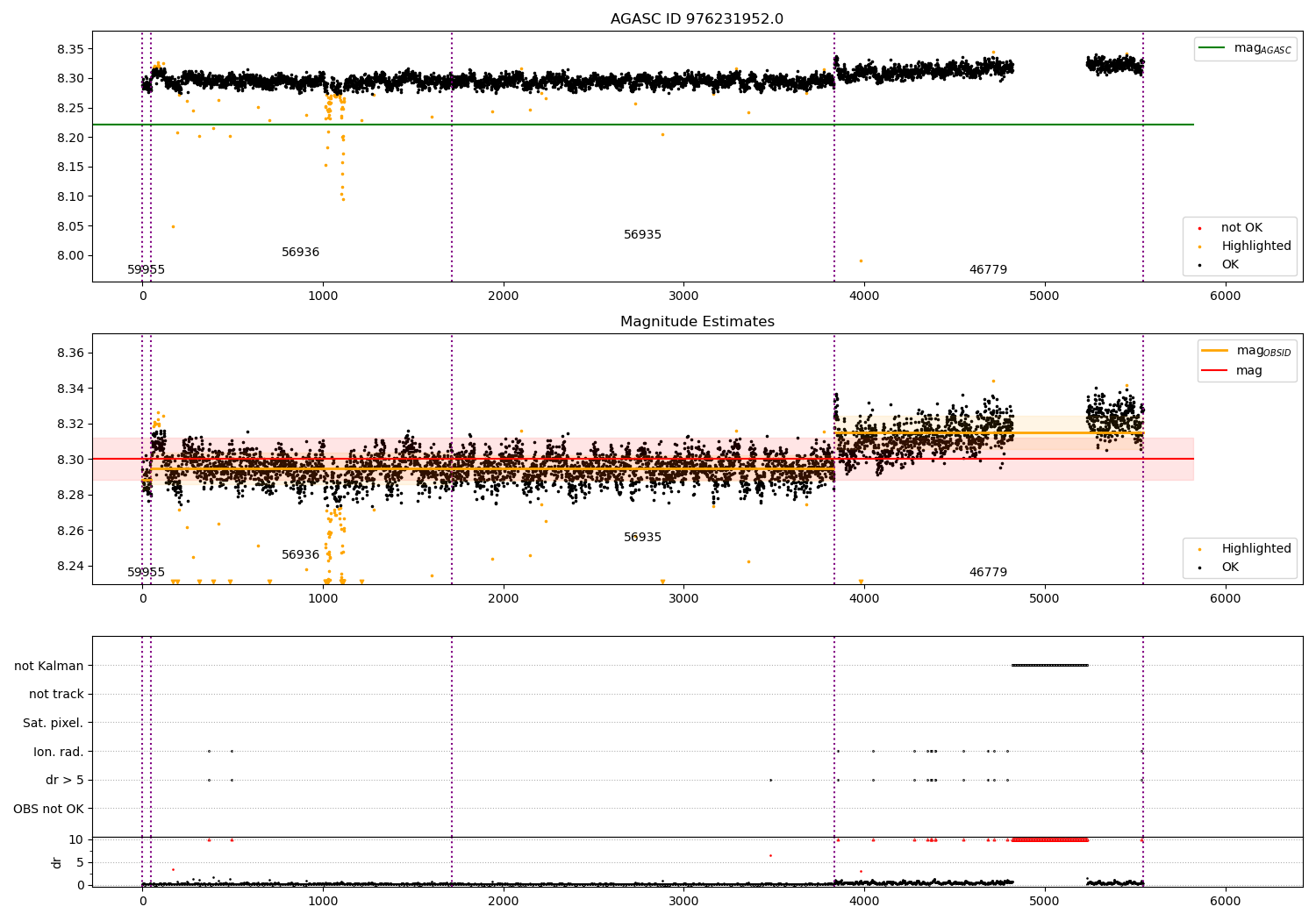Click the 'dr > 5' axis label

point(65,780)
